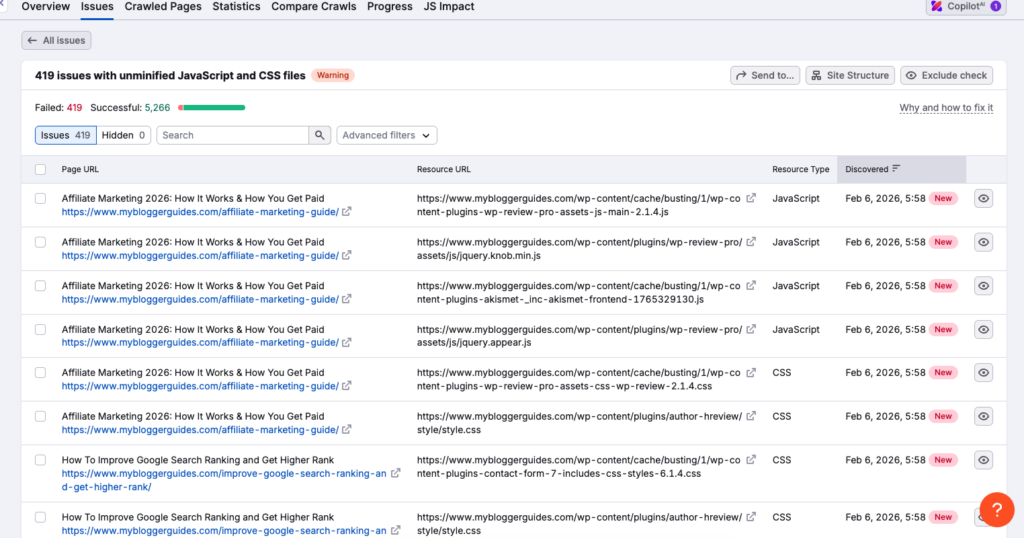
Task: Hide the jquery.appear.js issue via eye icon
Action: point(984,330)
